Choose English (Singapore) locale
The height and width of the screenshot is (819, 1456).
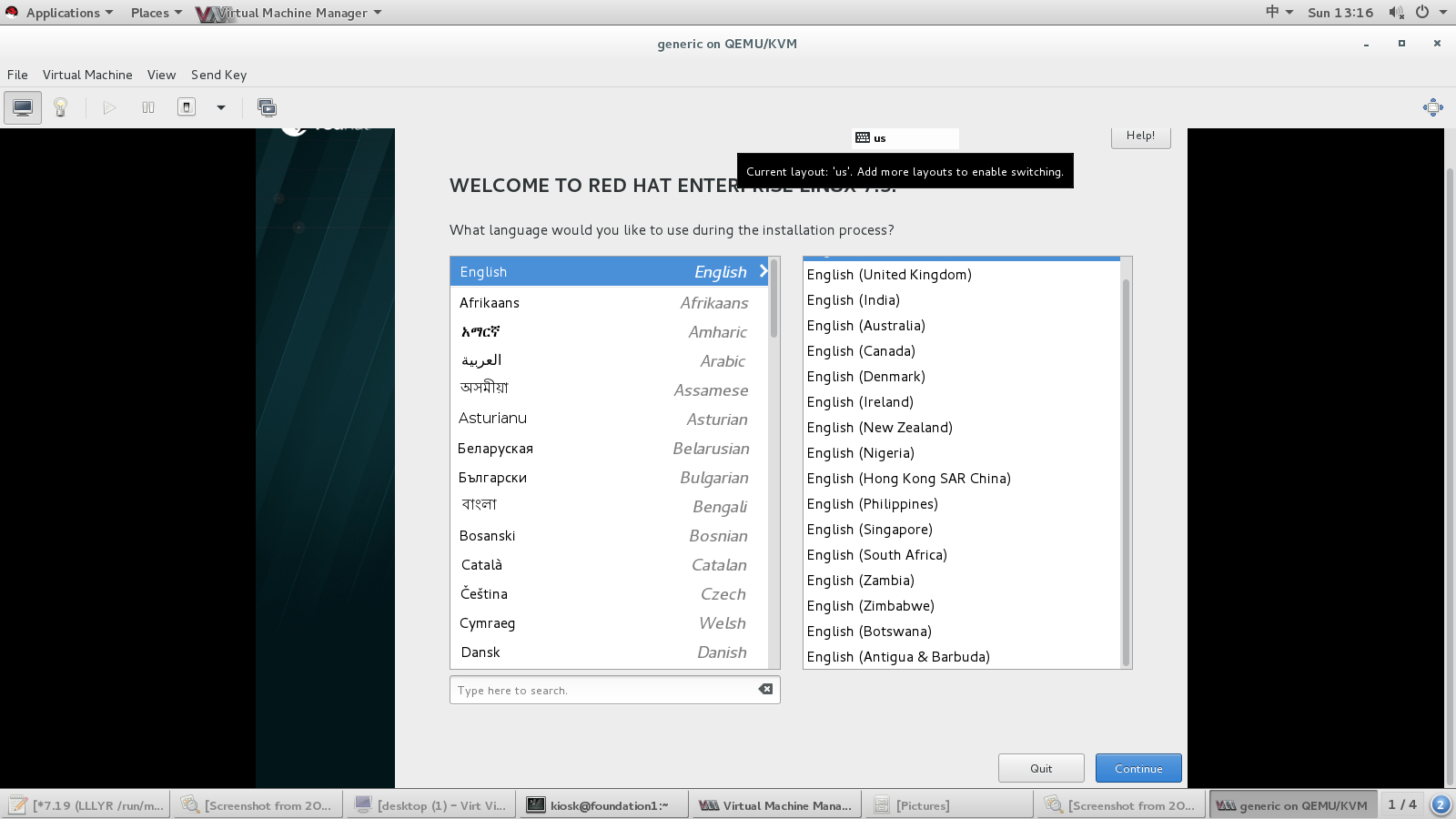961,529
